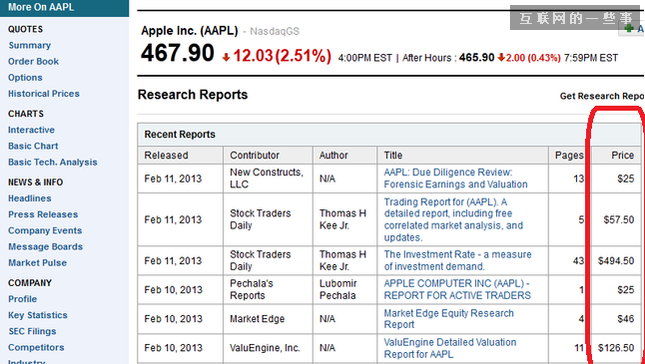The height and width of the screenshot is (364, 645).
Task: Open the Message Boards link
Action: click(45, 246)
